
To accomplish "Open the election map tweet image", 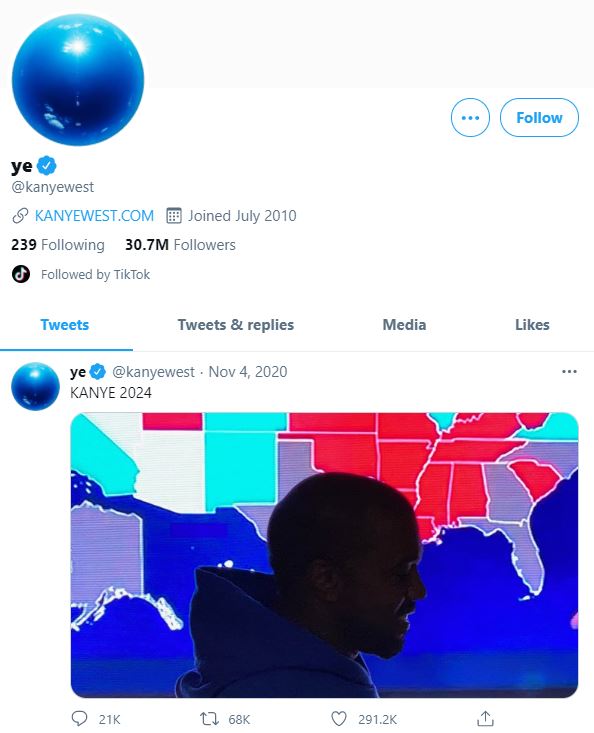I will click(324, 555).
